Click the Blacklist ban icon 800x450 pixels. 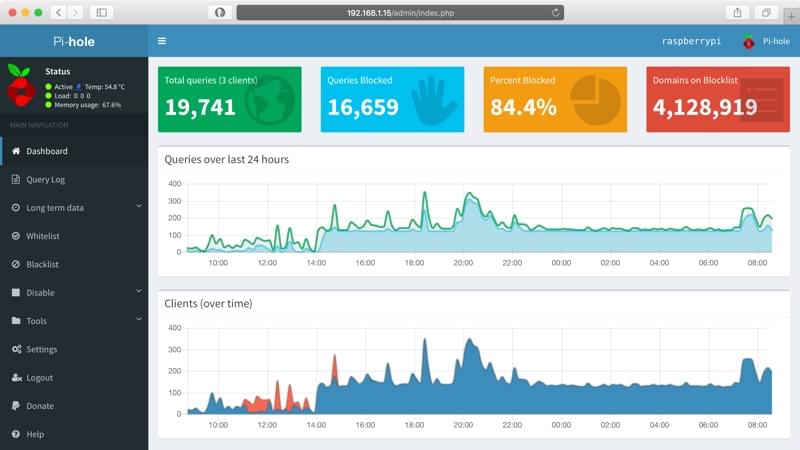point(16,264)
